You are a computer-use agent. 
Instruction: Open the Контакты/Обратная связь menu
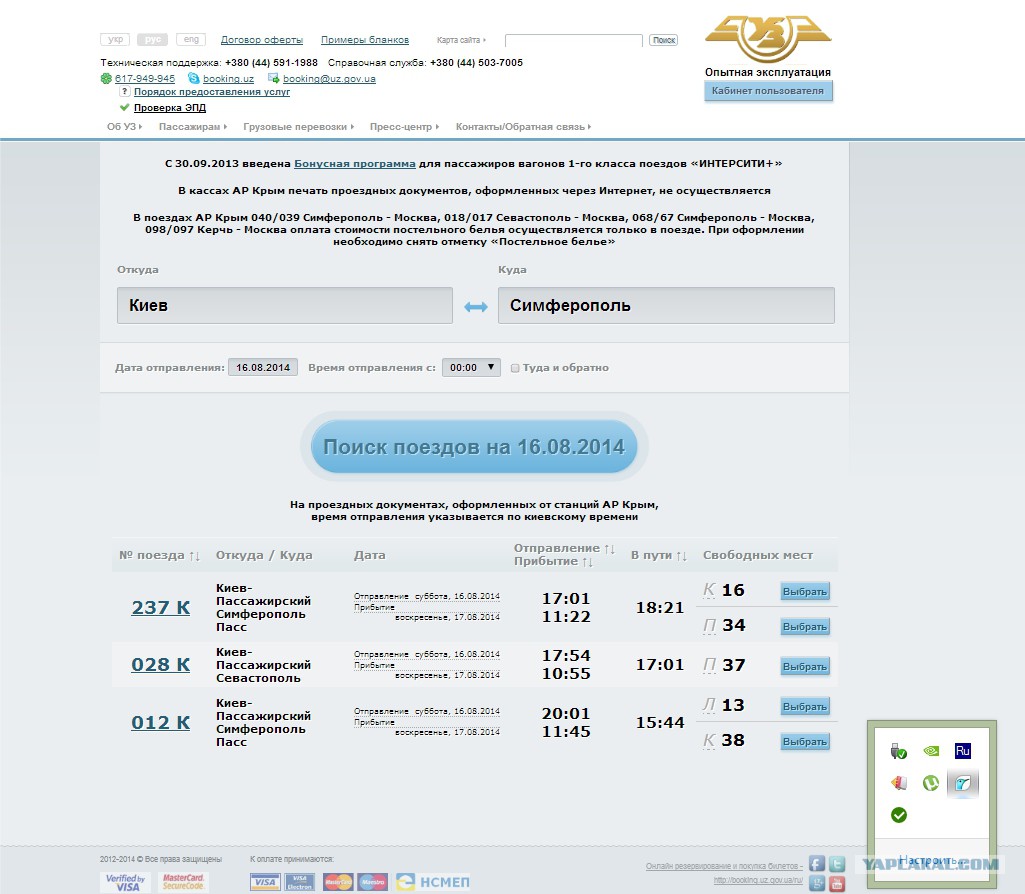[524, 127]
